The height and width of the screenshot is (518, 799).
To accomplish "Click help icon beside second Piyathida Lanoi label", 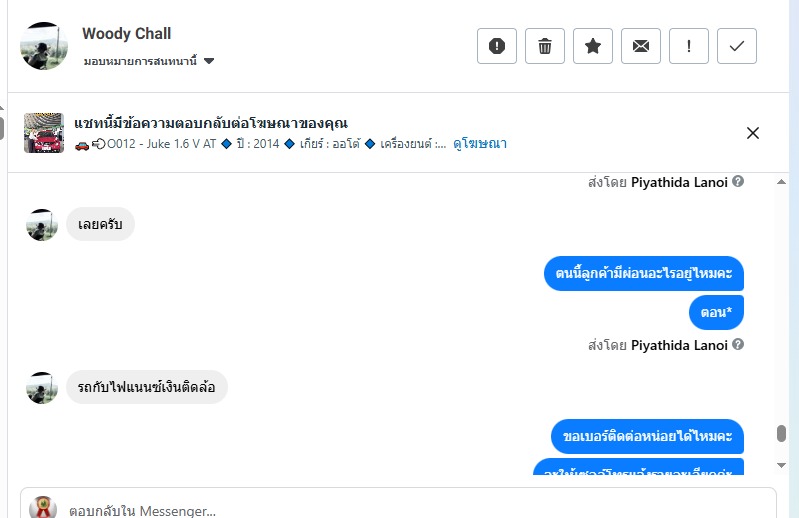I will click(x=738, y=345).
